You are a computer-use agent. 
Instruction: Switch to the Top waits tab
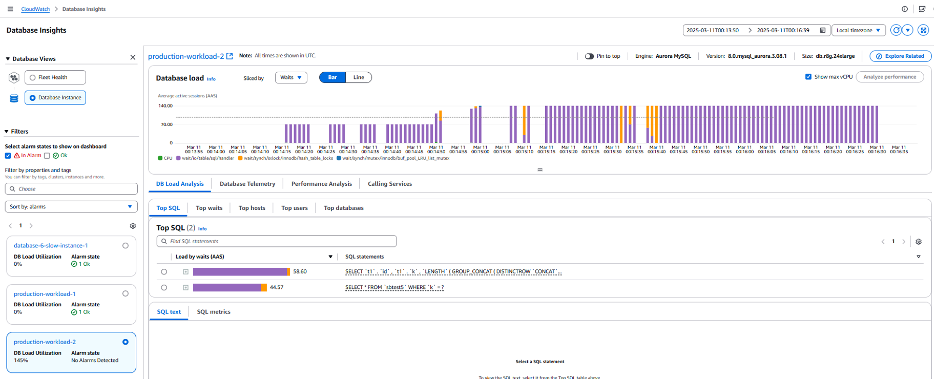click(209, 208)
